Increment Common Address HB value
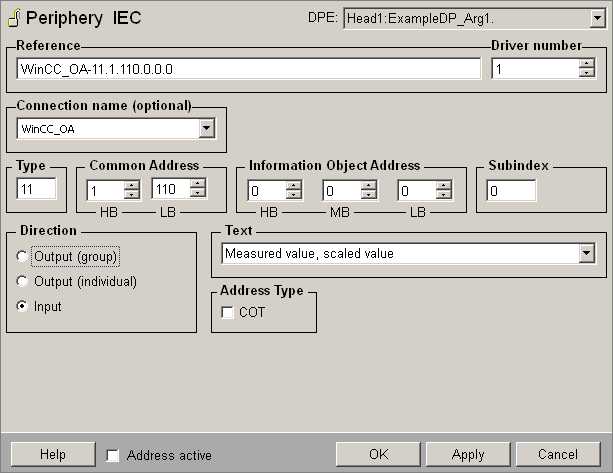Viewport: 613px width, 473px height. (132, 185)
